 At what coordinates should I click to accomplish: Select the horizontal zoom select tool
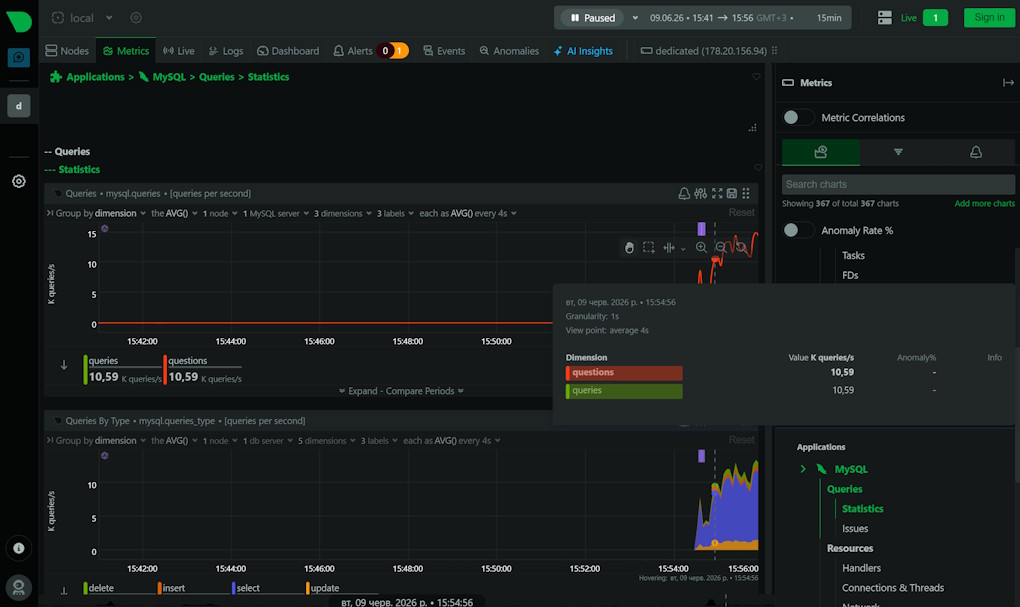pyautogui.click(x=669, y=247)
